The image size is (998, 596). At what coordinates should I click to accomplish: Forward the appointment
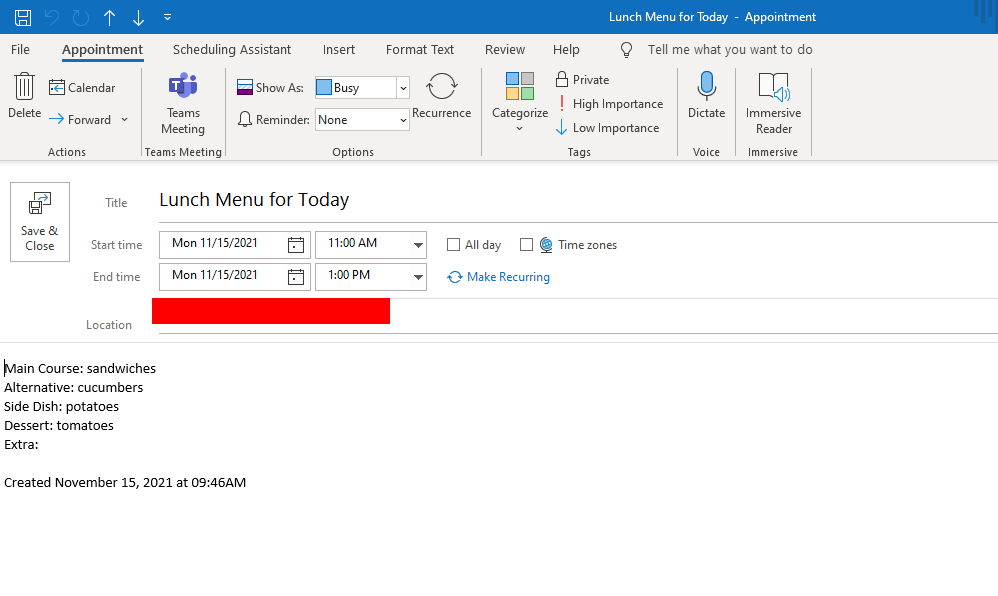tap(80, 120)
